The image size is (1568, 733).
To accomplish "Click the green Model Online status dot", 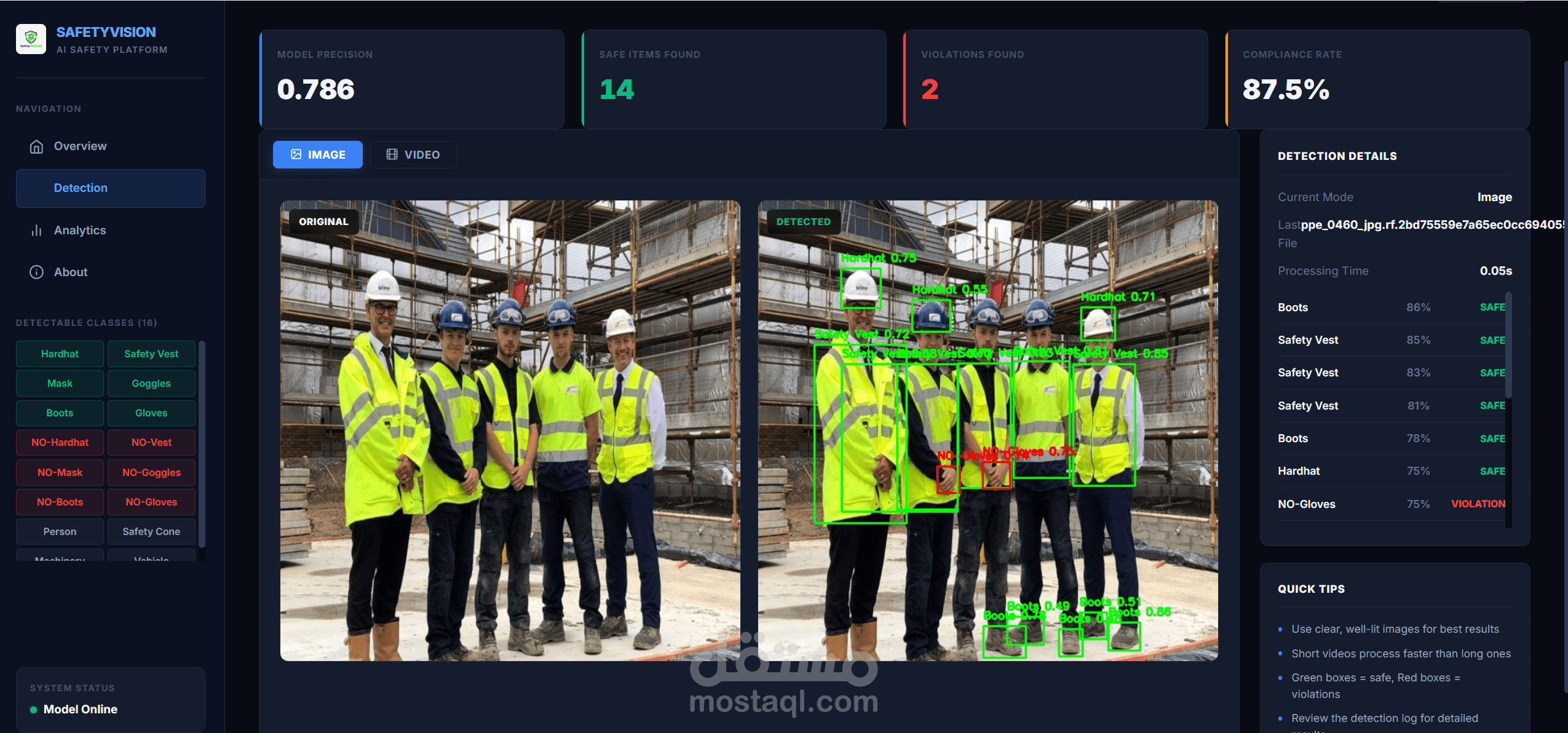I will pyautogui.click(x=34, y=710).
